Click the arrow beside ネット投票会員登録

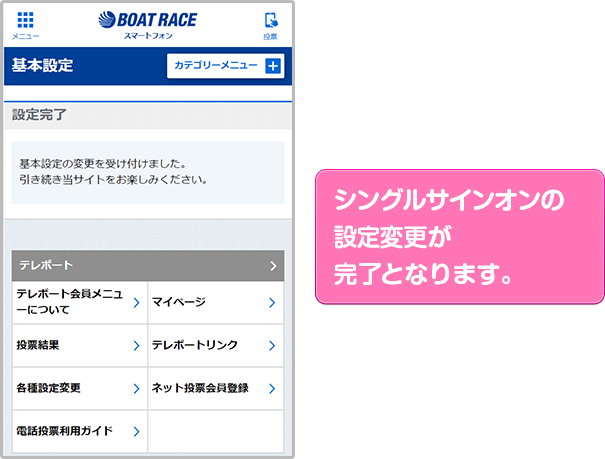[x=271, y=389]
